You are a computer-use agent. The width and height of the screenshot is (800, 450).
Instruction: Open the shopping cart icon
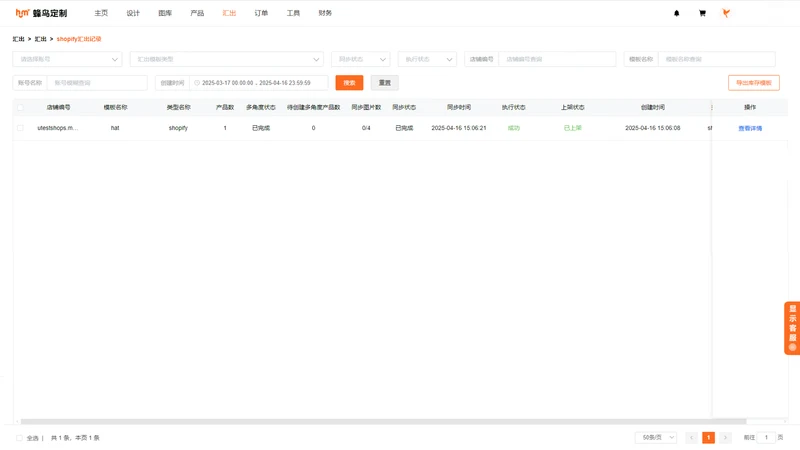702,13
